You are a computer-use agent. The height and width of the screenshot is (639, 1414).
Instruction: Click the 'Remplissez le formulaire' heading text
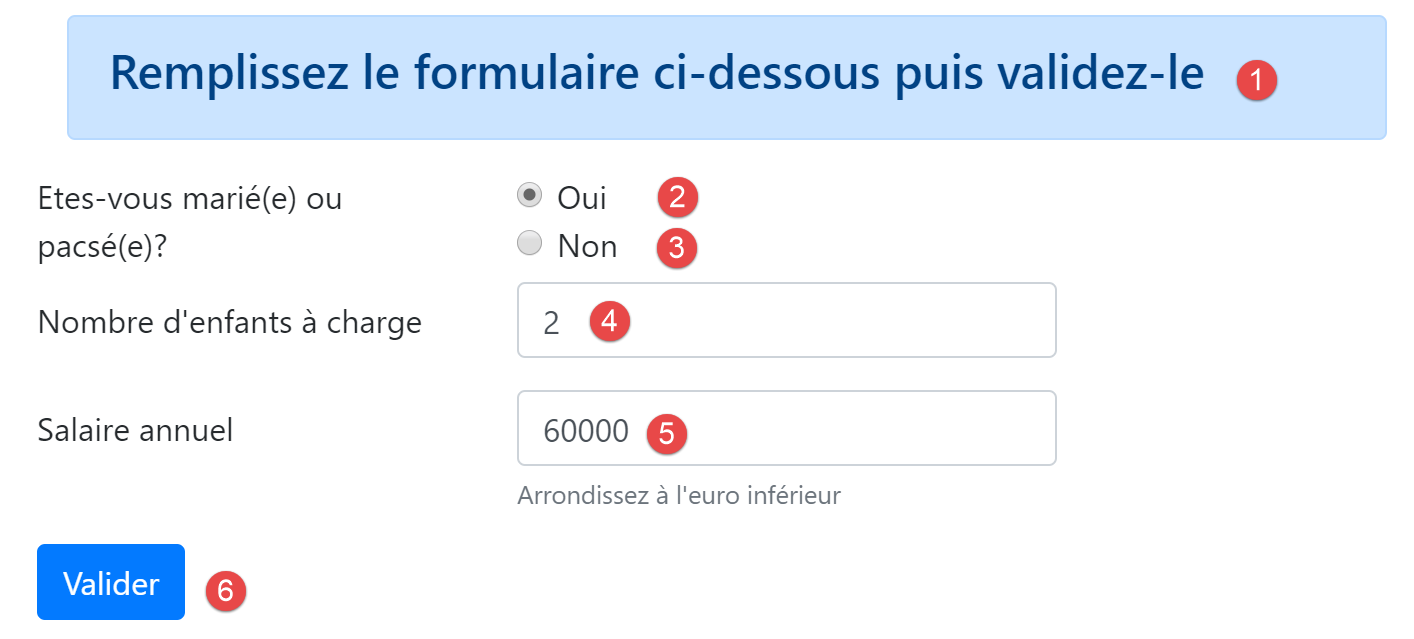[x=656, y=73]
